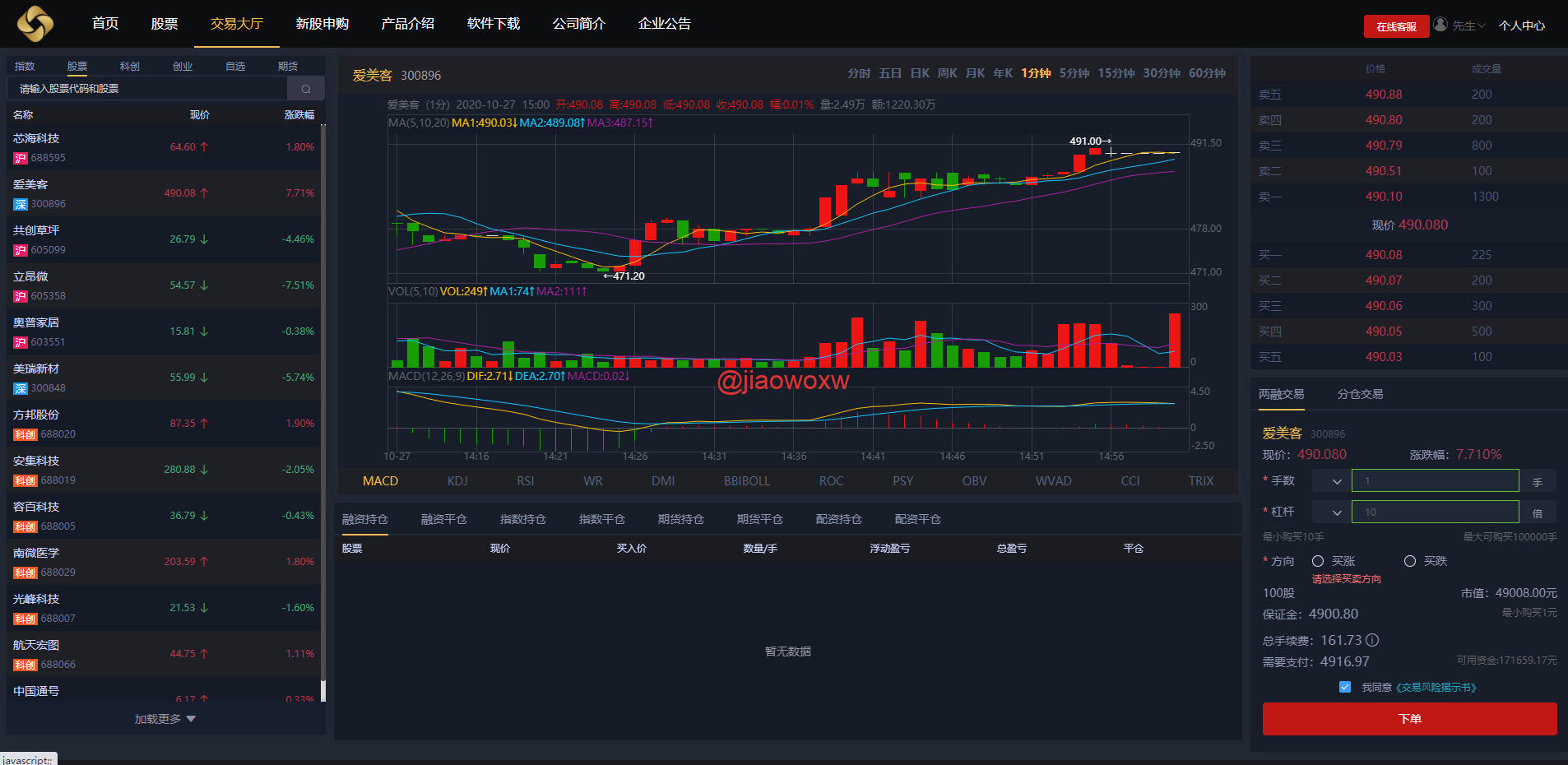Image resolution: width=1568 pixels, height=765 pixels.
Task: Open the 软件下载 menu item
Action: (x=494, y=24)
